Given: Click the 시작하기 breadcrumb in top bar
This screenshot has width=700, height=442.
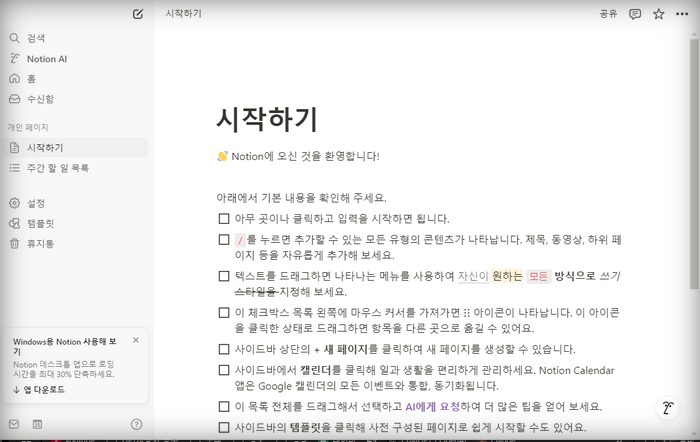Looking at the screenshot, I should (x=183, y=14).
